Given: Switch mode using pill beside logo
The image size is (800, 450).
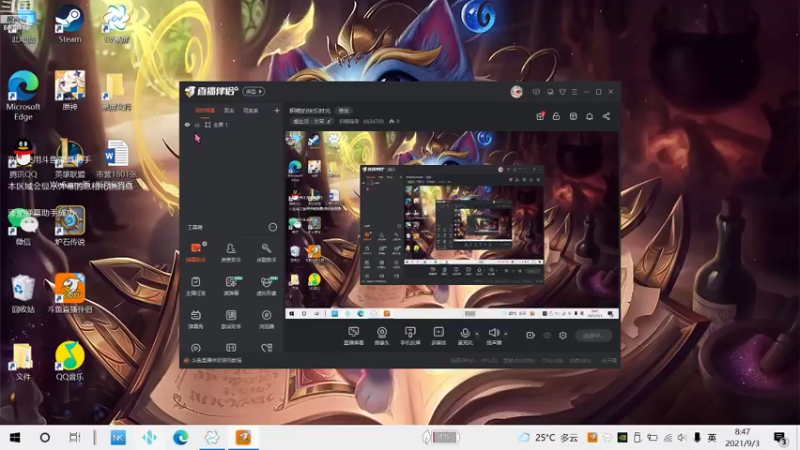Looking at the screenshot, I should (254, 91).
